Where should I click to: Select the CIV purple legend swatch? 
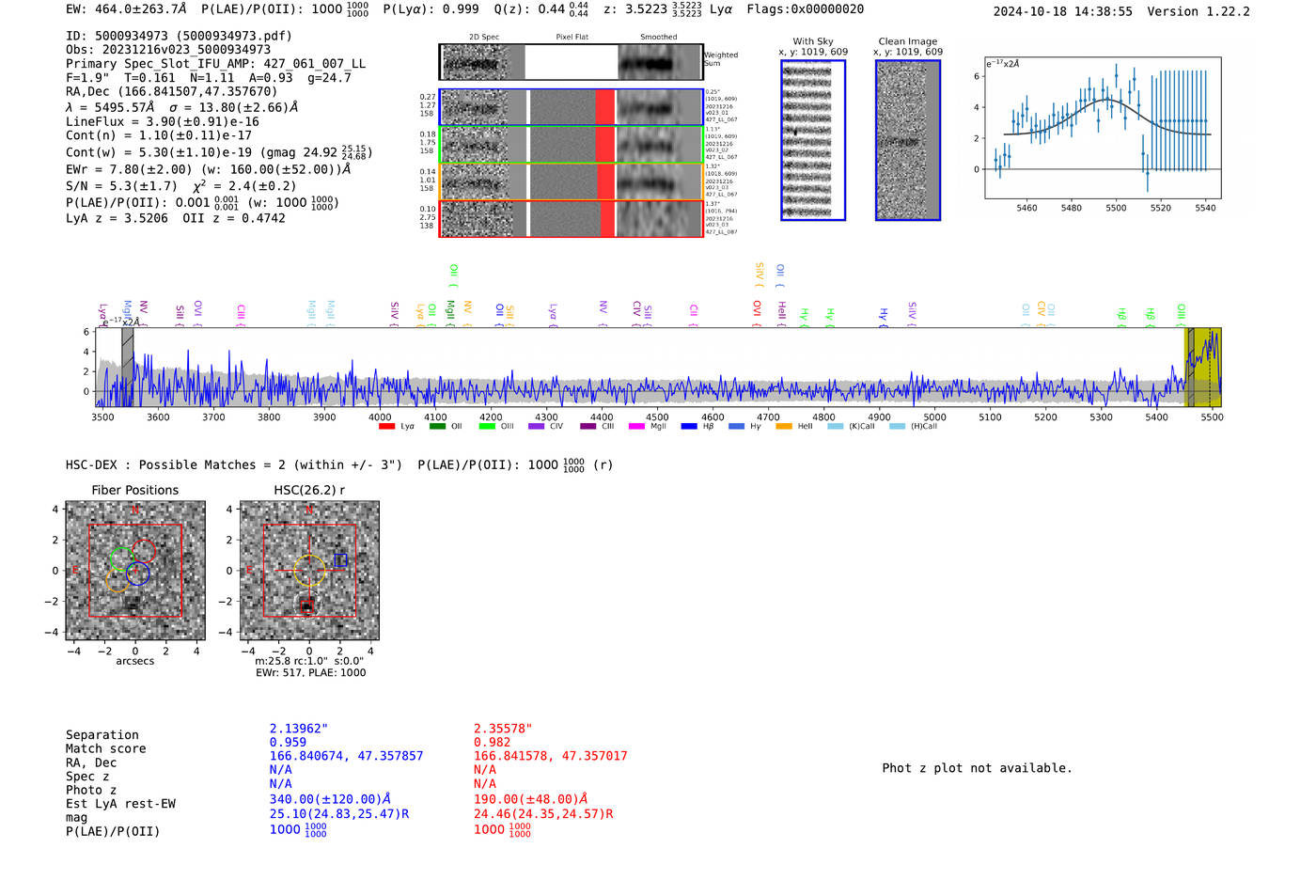tap(537, 427)
